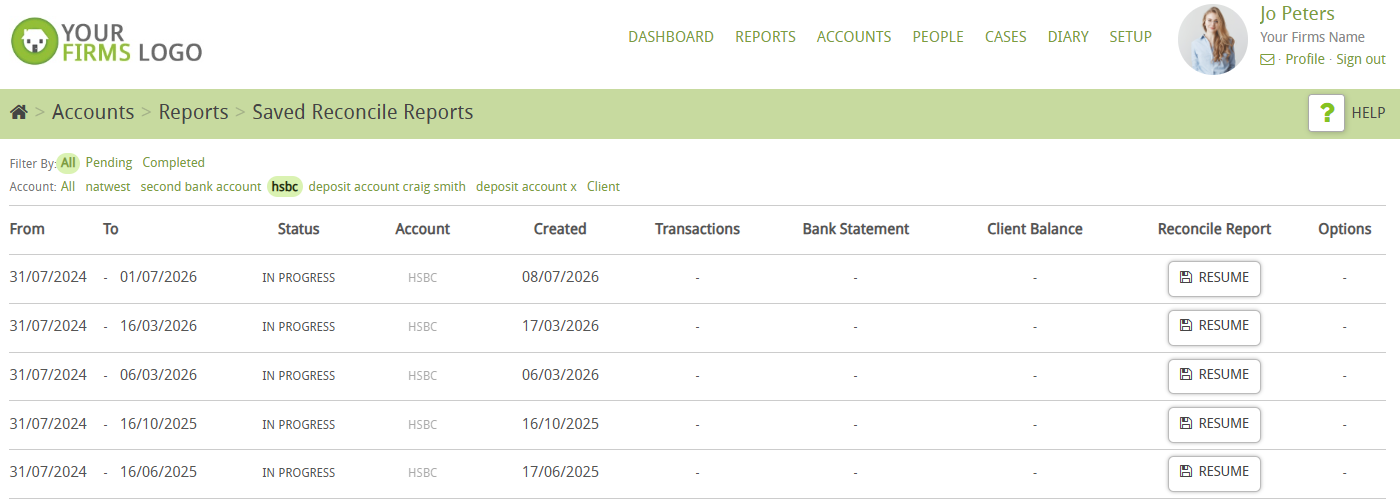Screen dimensions: 1400x499
Task: Resume the report created 17/06/2025
Action: pos(1214,472)
